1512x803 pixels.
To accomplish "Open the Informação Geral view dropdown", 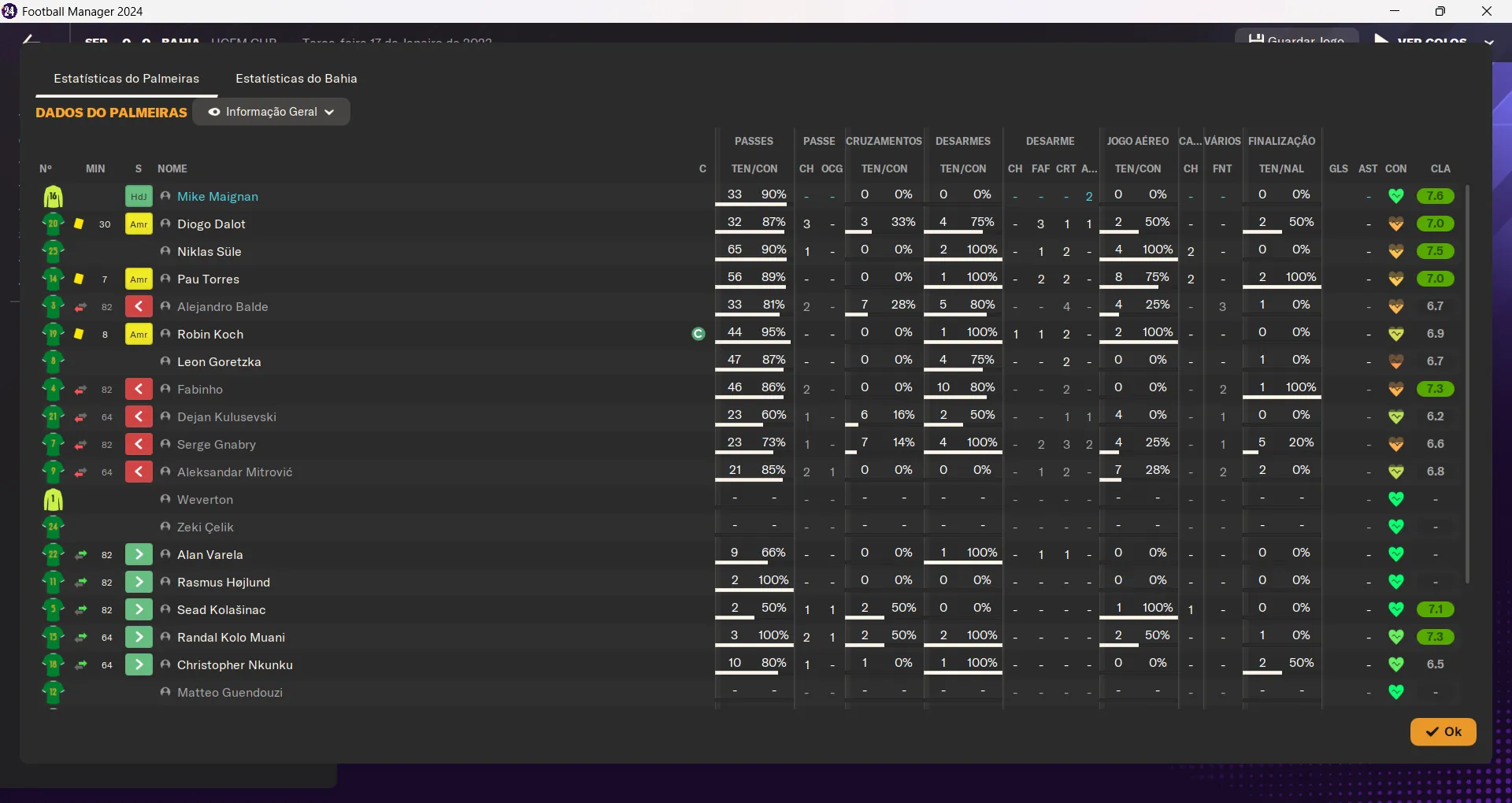I will pos(271,112).
